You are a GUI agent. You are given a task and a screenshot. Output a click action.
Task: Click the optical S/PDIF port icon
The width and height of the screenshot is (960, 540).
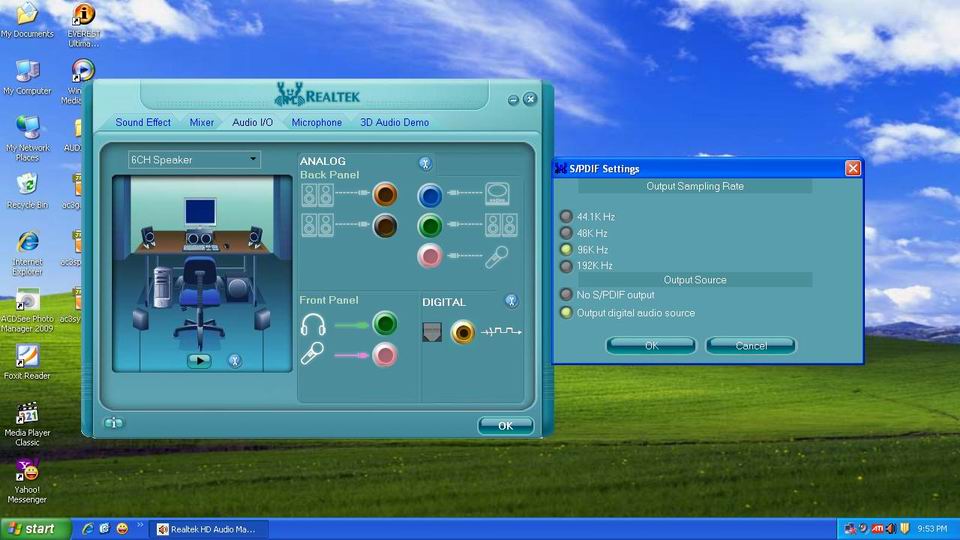[x=432, y=332]
